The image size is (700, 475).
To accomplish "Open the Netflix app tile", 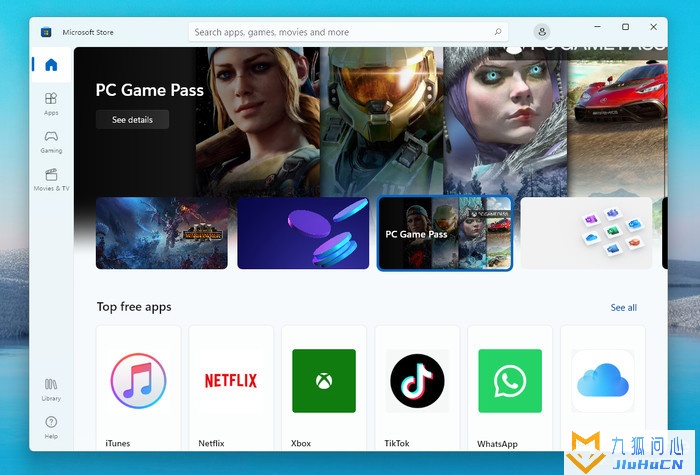I will (231, 388).
